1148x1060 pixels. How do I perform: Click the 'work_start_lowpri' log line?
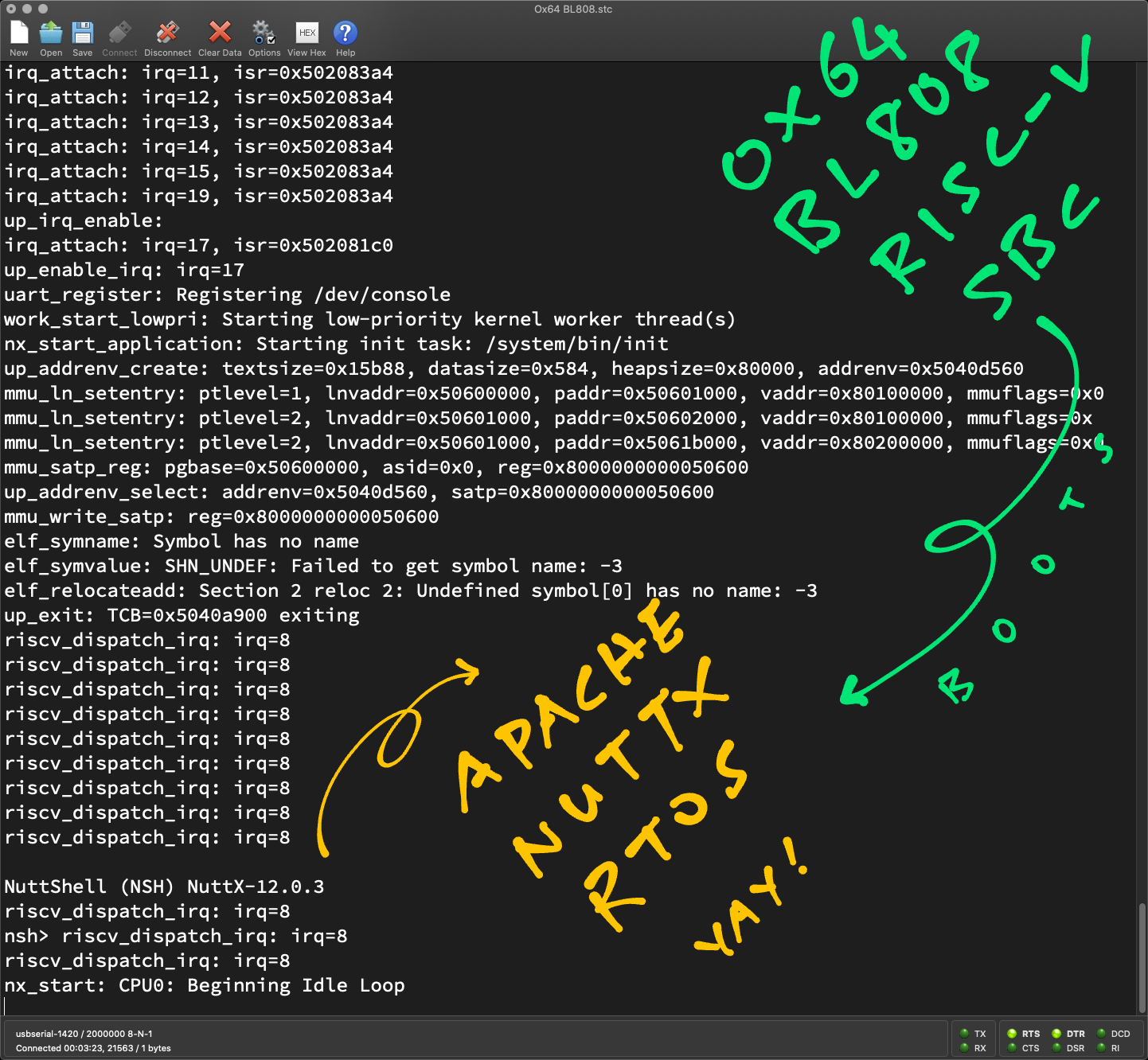(370, 319)
